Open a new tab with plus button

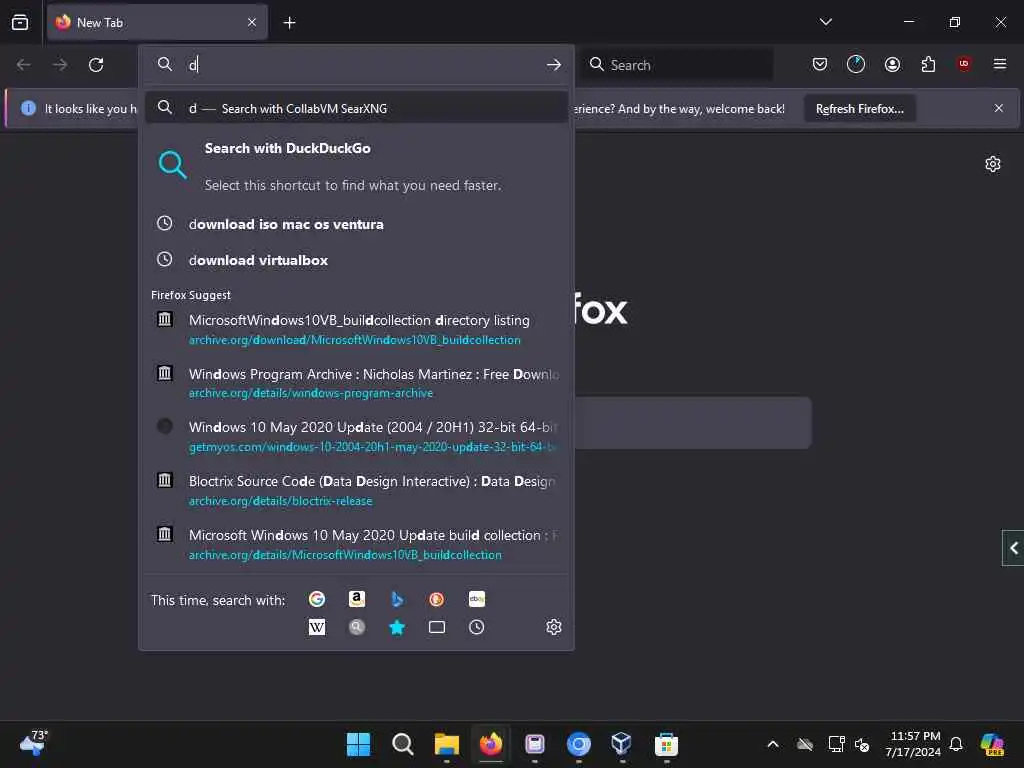tap(289, 23)
